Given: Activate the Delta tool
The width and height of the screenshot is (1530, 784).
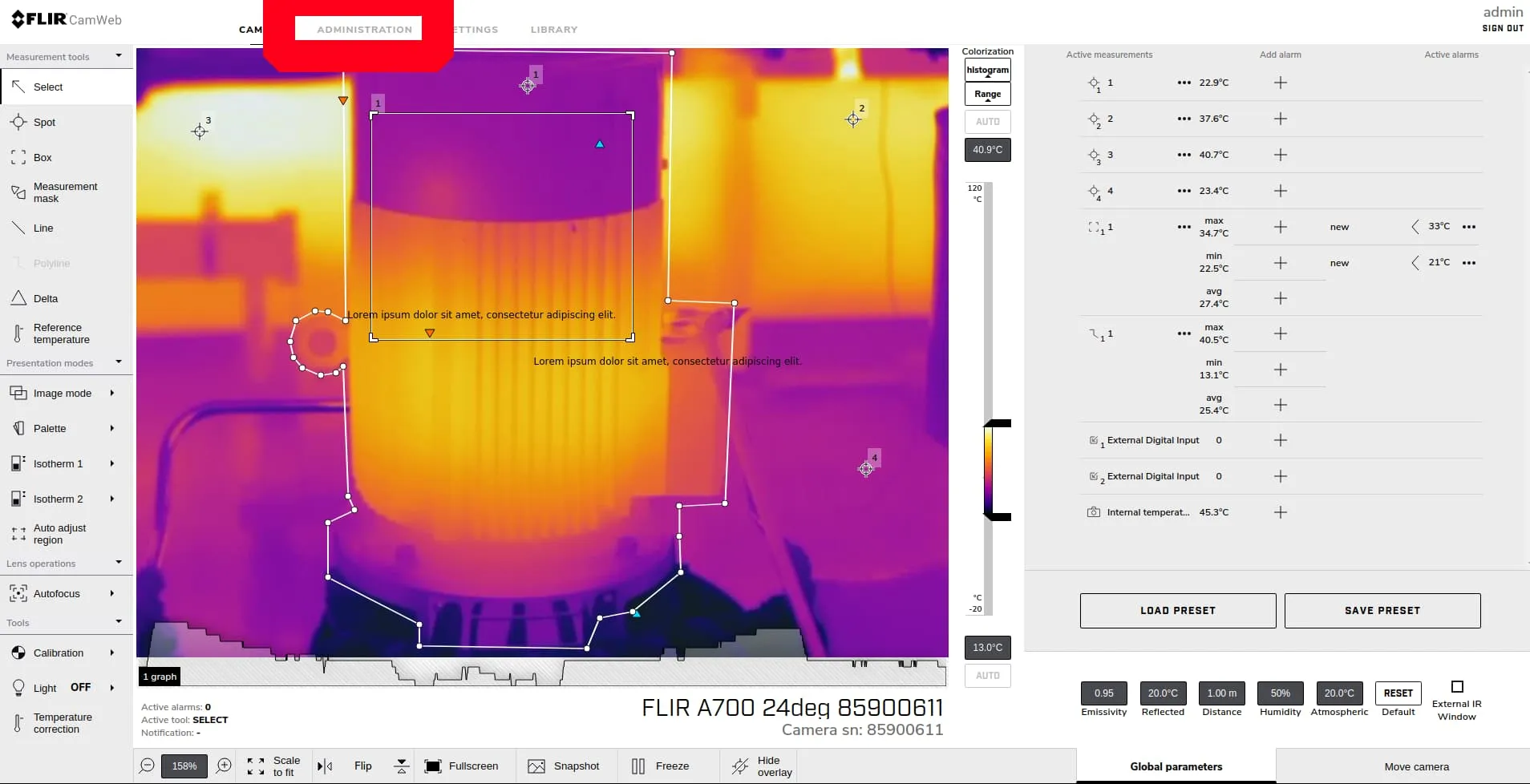Looking at the screenshot, I should (45, 299).
